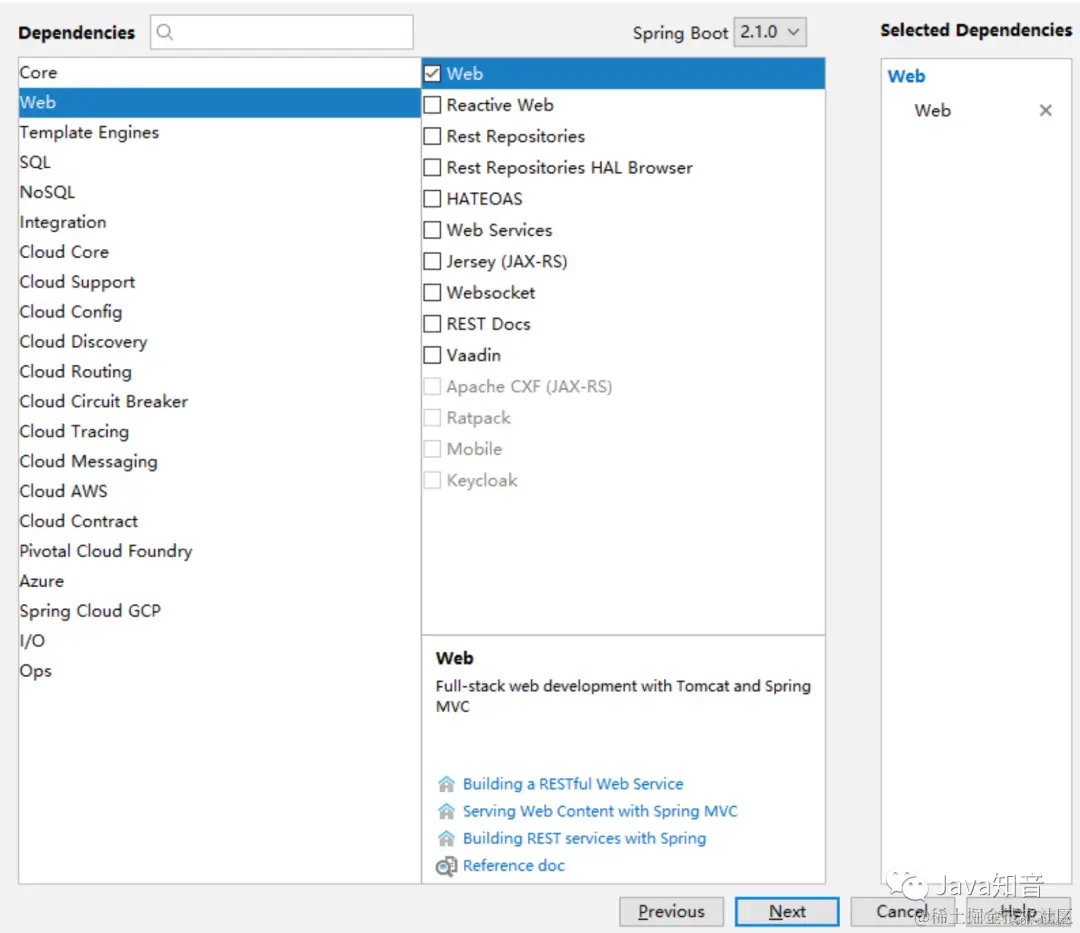
Task: Focus the Dependencies search field
Action: [282, 32]
